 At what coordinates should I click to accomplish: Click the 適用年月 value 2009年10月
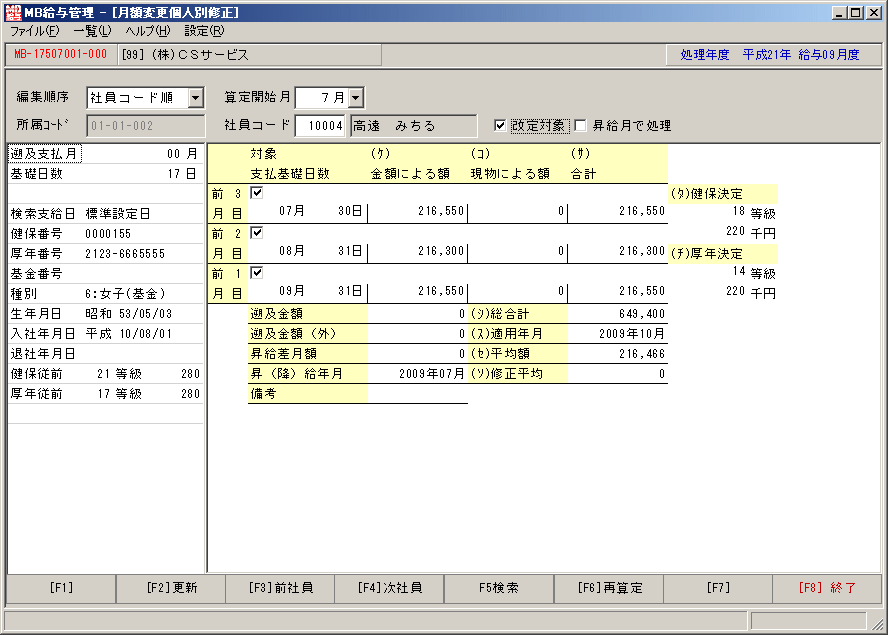632,334
